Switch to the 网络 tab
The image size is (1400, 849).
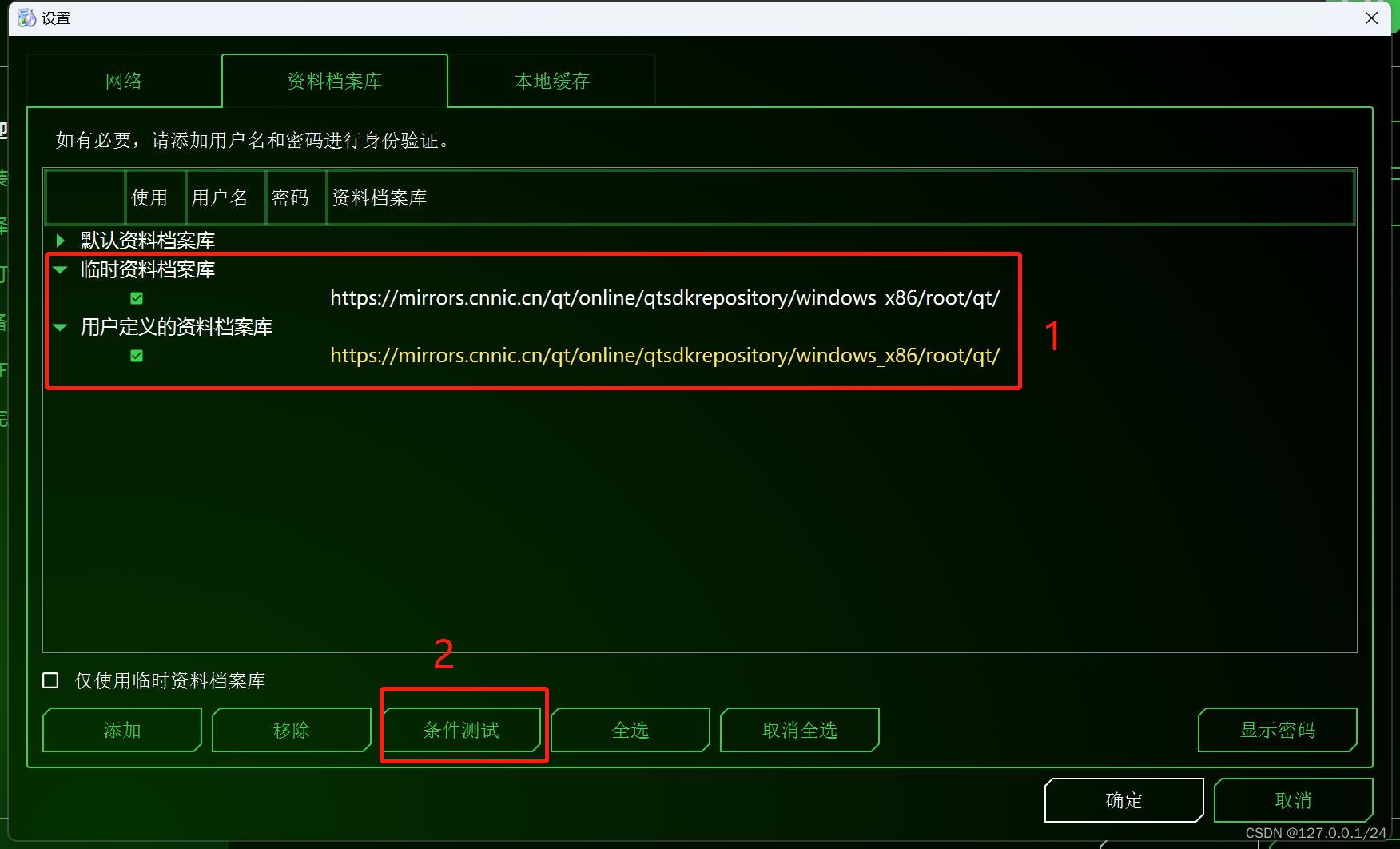(124, 81)
